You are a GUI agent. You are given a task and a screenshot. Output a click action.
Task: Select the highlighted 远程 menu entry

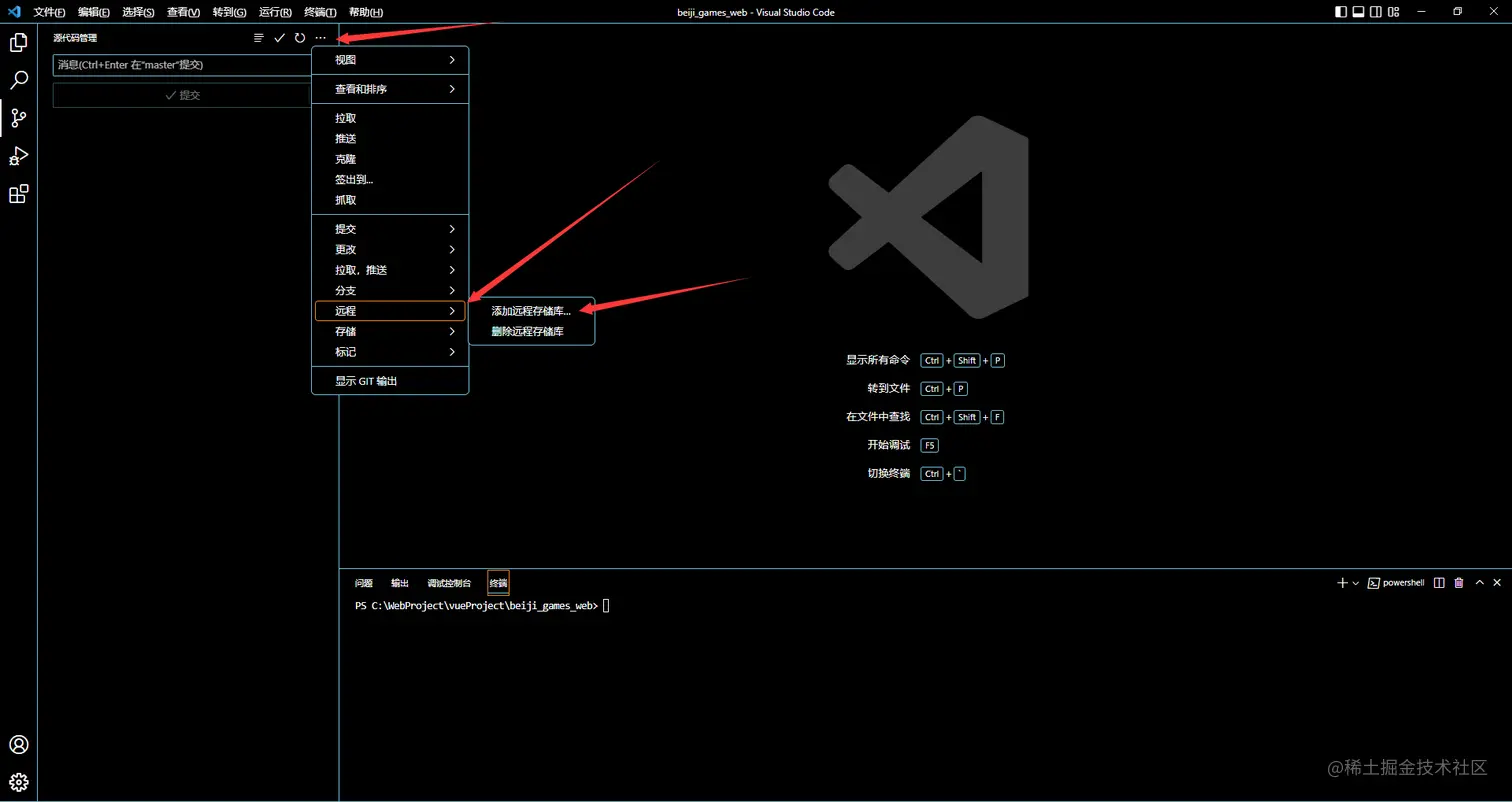[x=390, y=311]
